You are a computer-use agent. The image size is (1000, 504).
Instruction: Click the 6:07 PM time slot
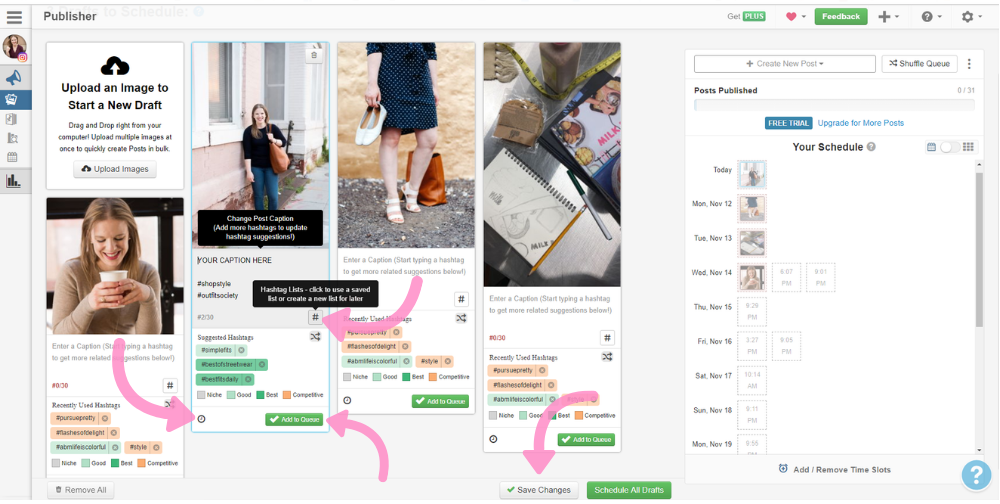click(786, 277)
